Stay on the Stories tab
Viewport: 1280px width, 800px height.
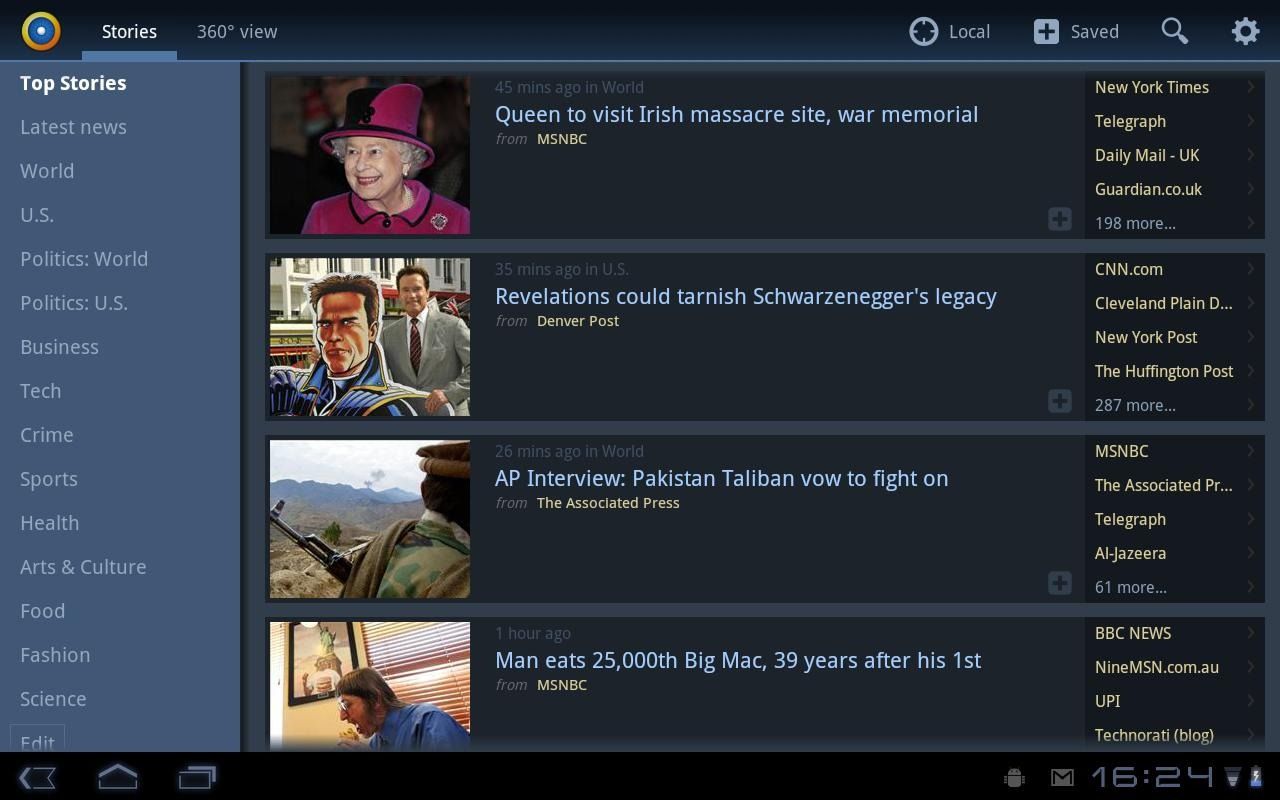click(x=129, y=31)
